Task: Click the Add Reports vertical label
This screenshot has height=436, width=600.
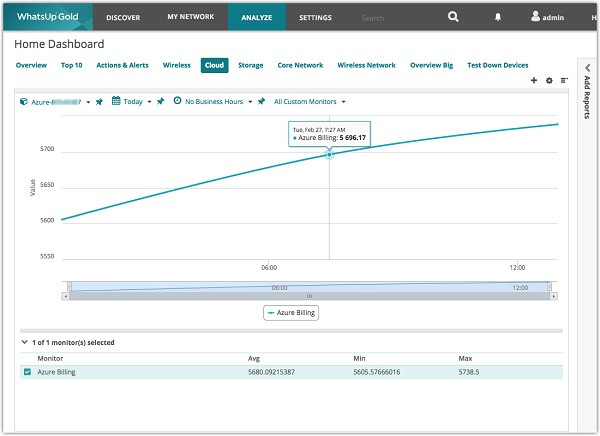Action: click(x=587, y=97)
